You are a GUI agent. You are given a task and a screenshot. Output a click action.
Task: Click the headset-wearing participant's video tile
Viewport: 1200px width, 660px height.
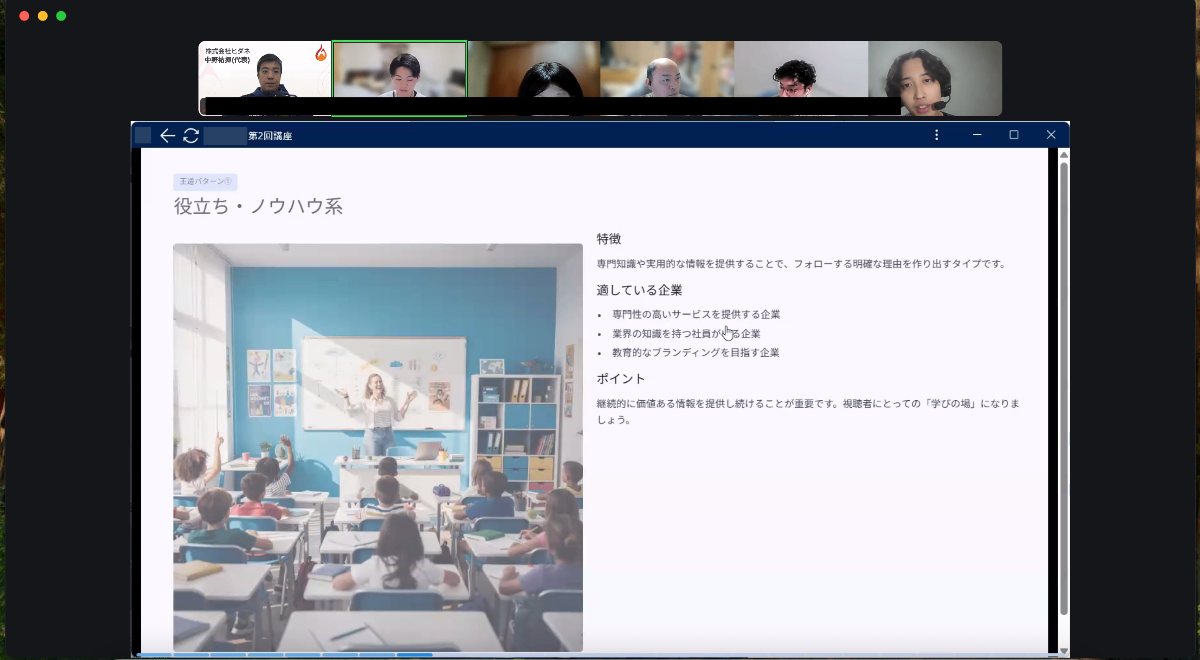click(x=934, y=76)
